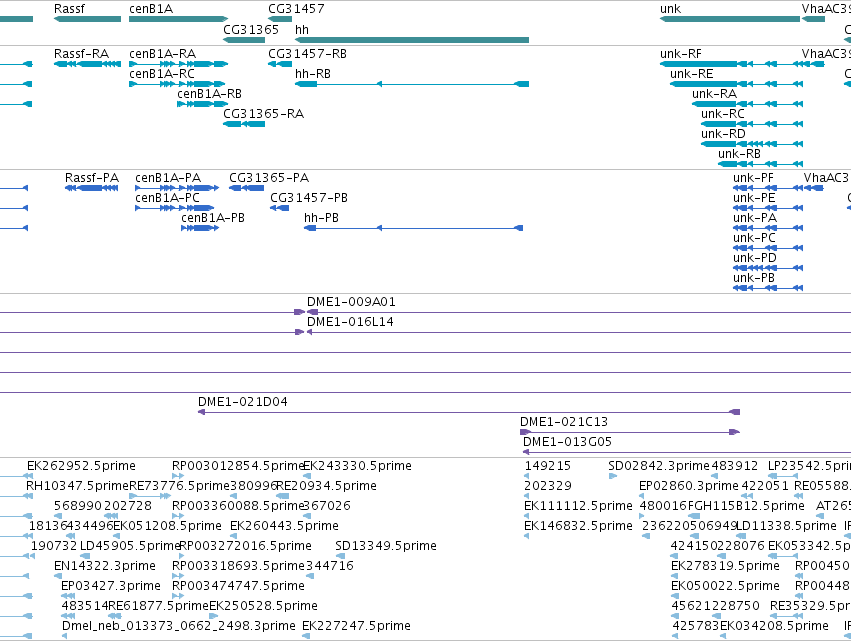Select the cenB1A gene bar
This screenshot has width=851, height=641.
click(178, 19)
